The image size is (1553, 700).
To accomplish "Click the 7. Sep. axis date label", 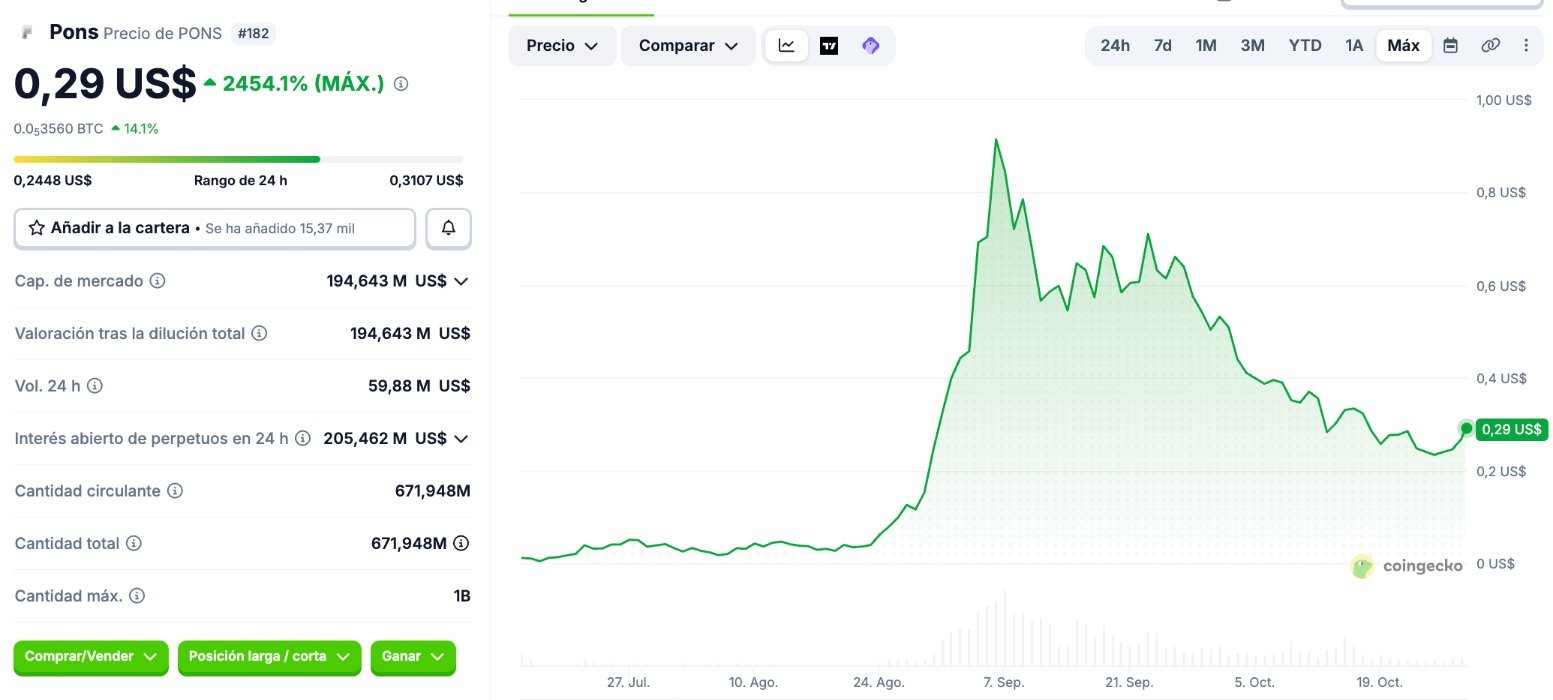I will (1003, 682).
